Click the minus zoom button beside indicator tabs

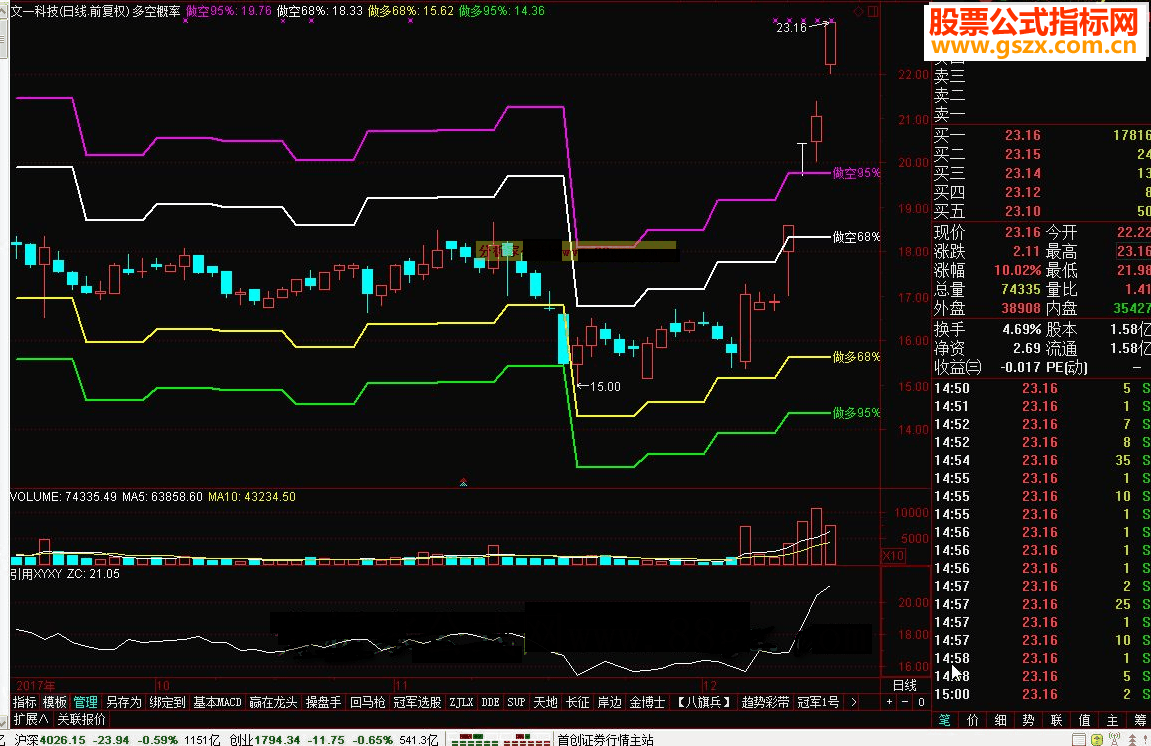[x=905, y=702]
